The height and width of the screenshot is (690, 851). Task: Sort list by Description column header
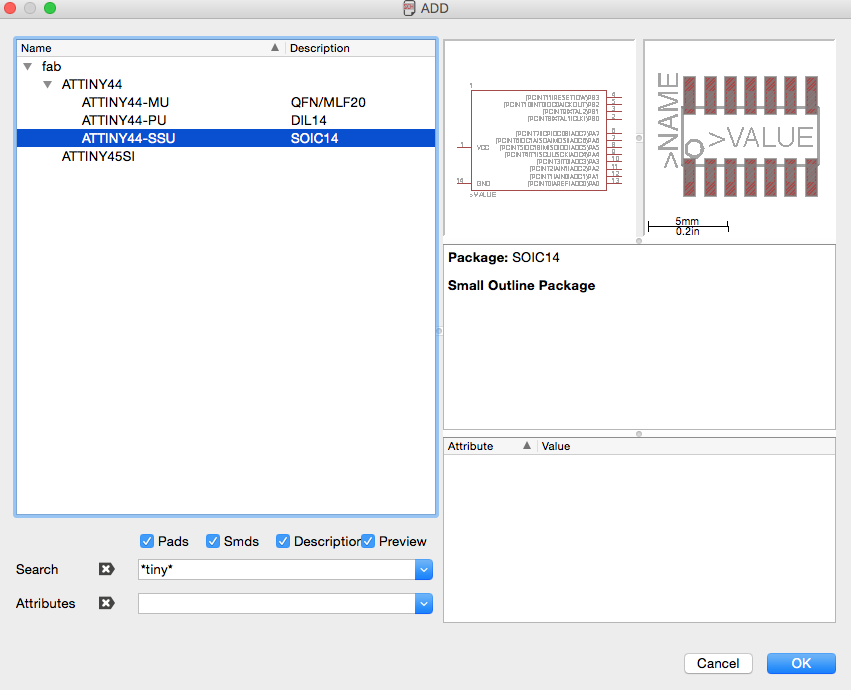360,48
